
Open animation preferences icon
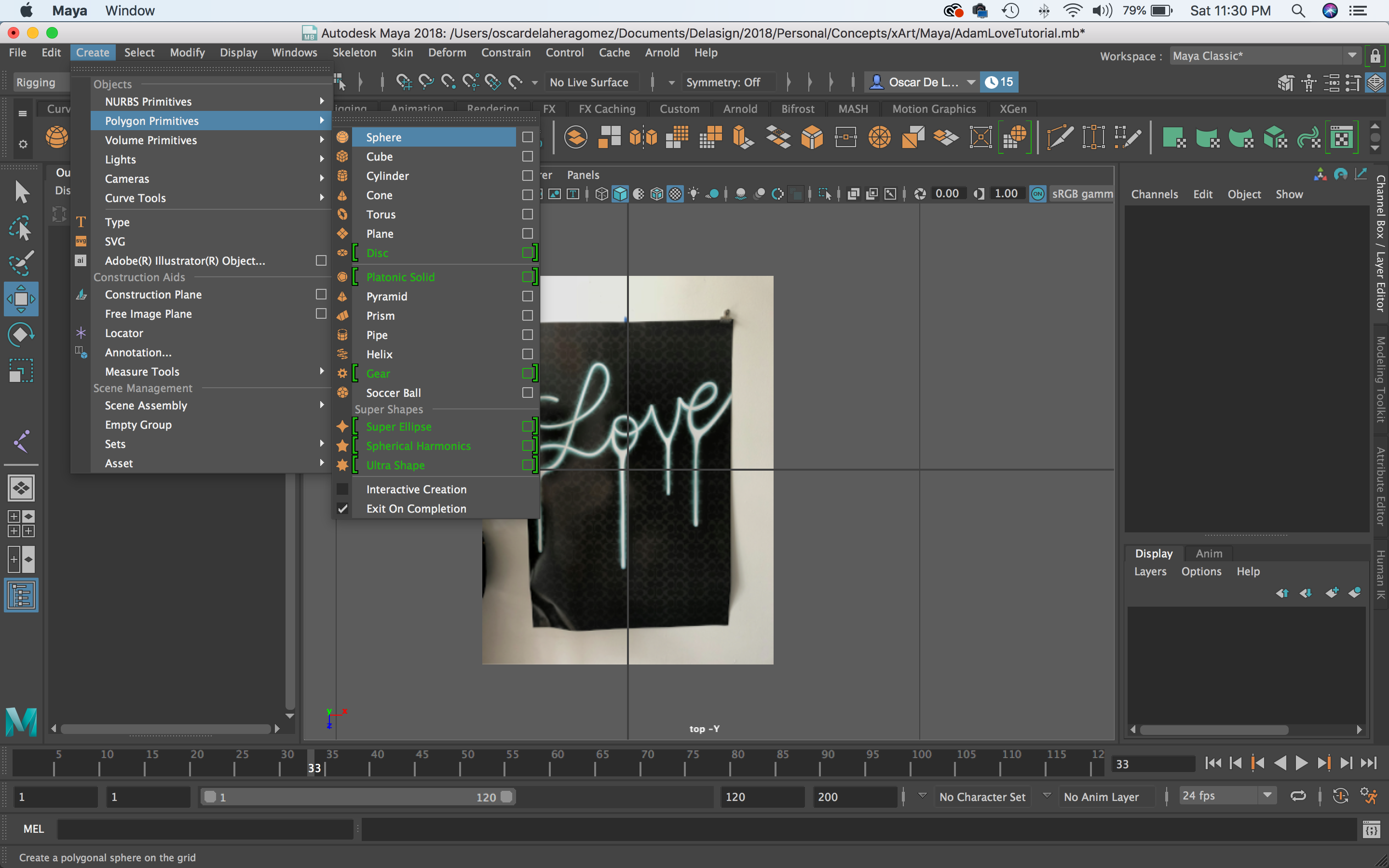[x=1369, y=796]
